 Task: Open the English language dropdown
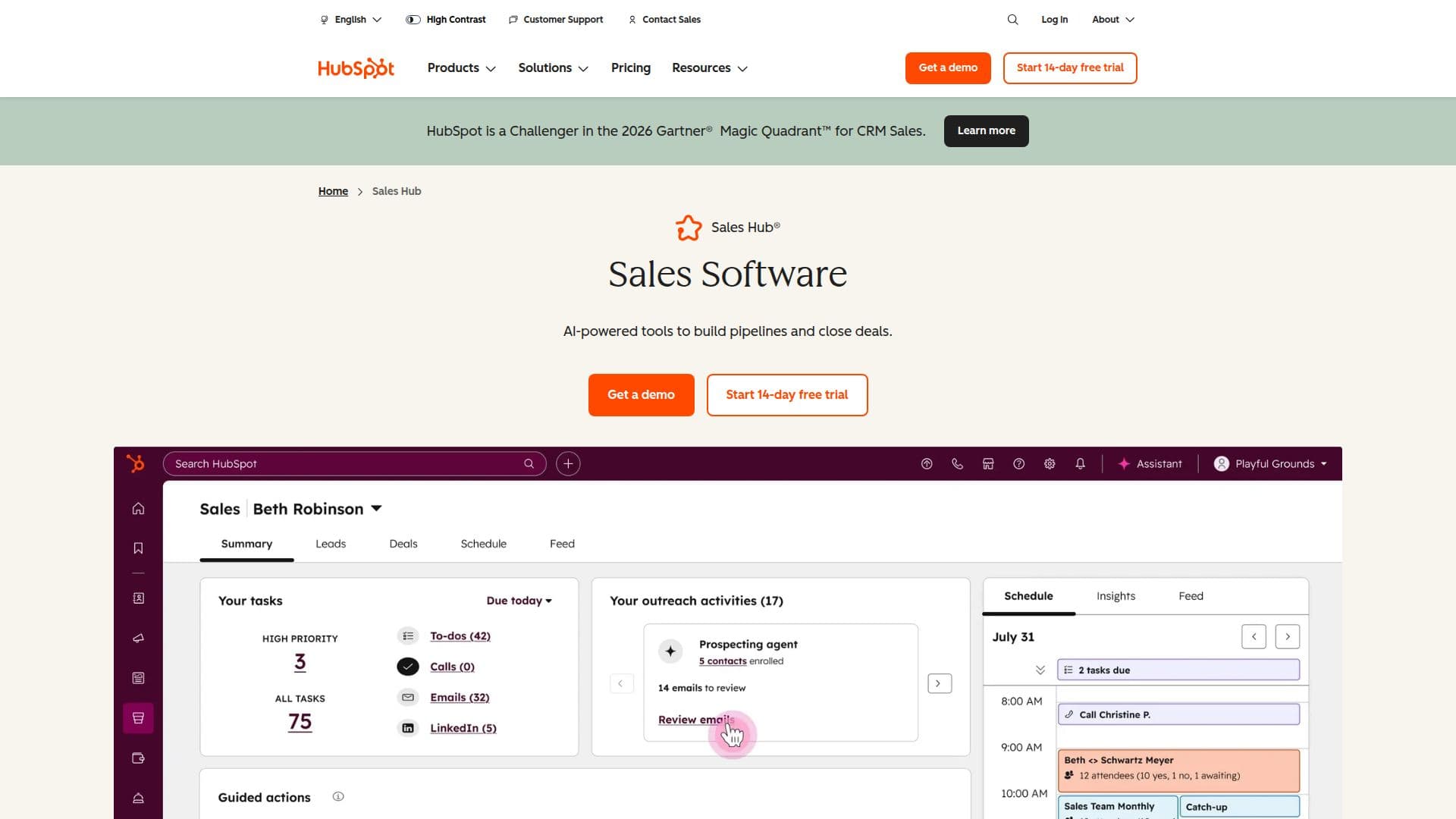(x=351, y=20)
